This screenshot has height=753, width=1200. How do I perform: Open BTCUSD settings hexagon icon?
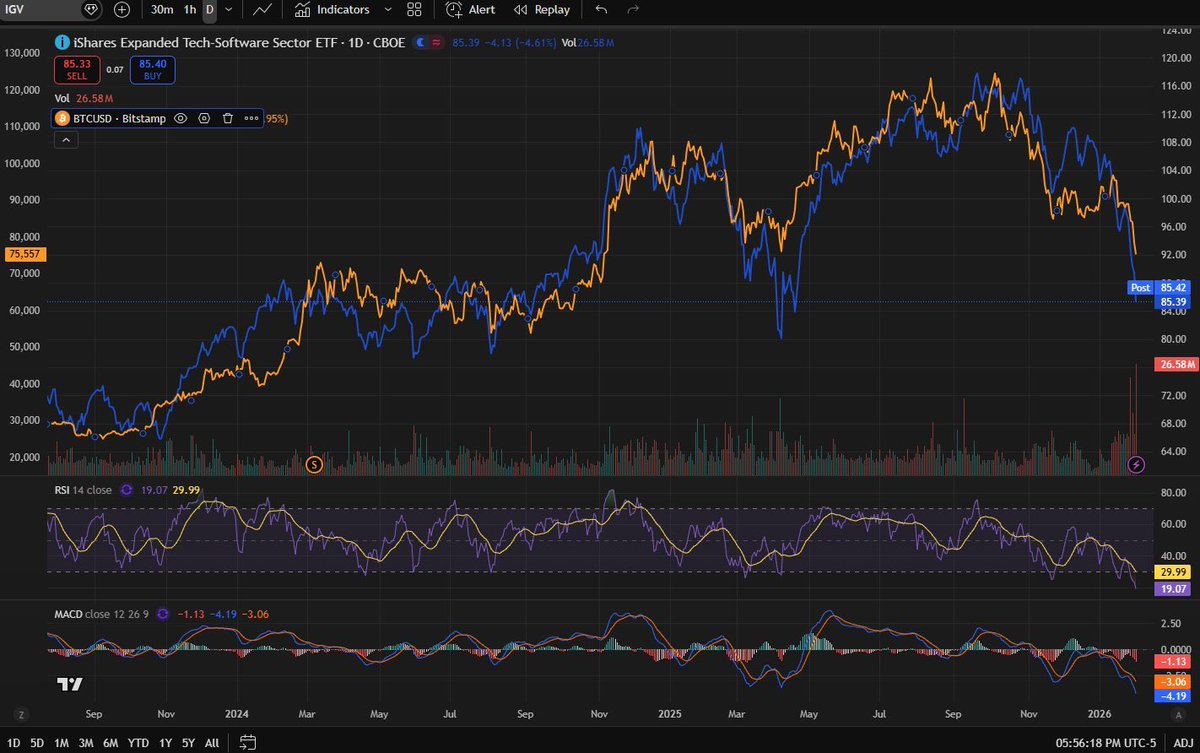point(204,118)
